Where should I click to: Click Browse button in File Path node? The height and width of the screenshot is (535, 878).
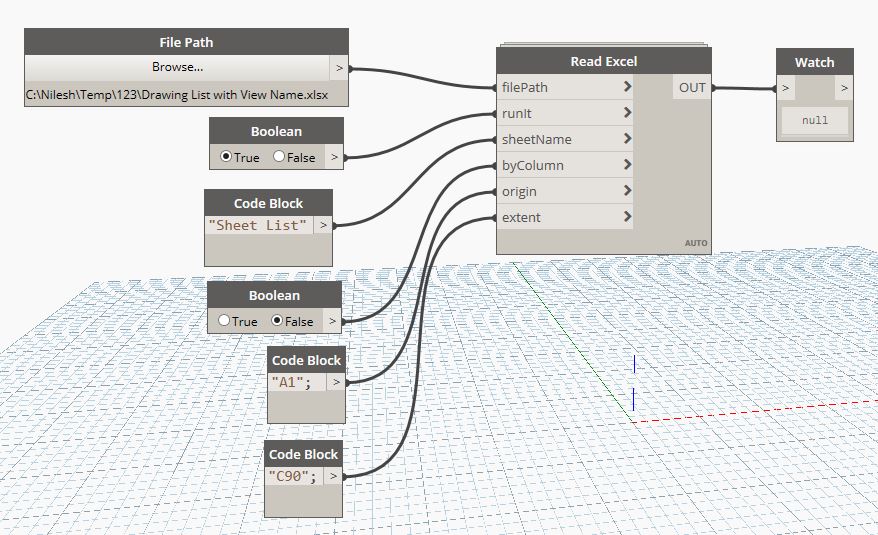177,67
